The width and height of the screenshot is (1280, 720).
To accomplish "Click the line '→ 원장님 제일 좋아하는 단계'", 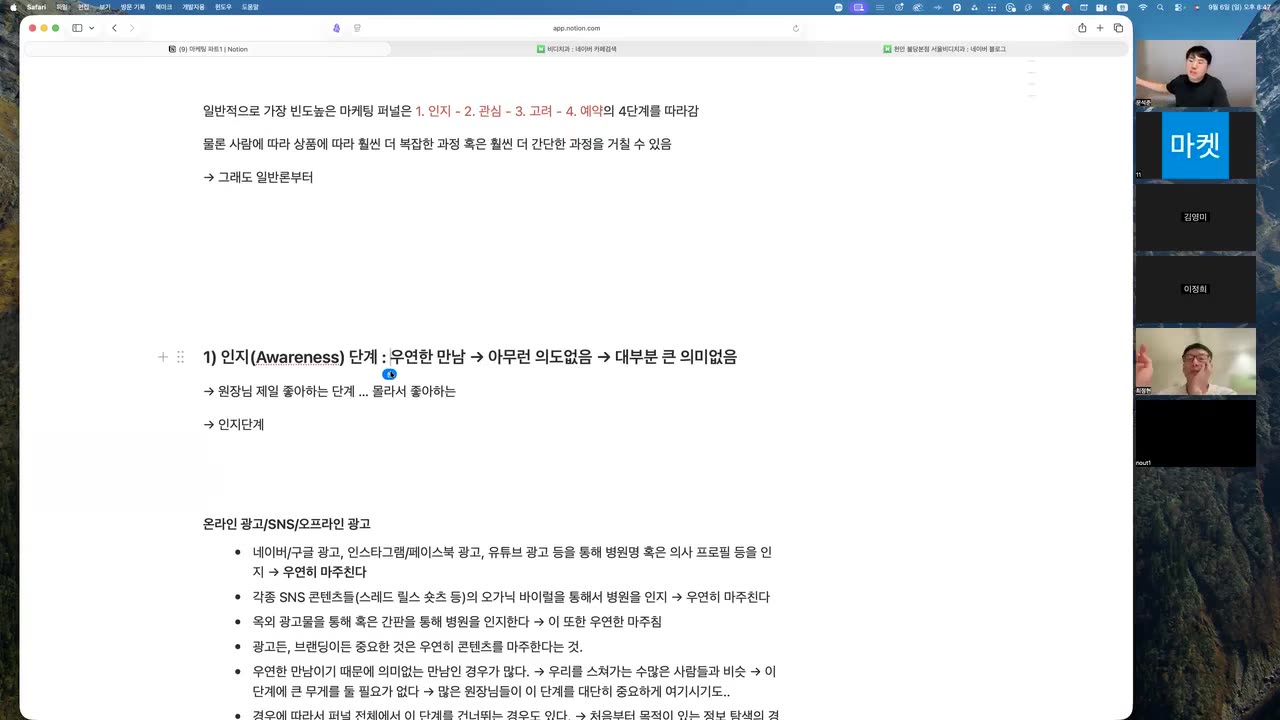I will pyautogui.click(x=279, y=391).
